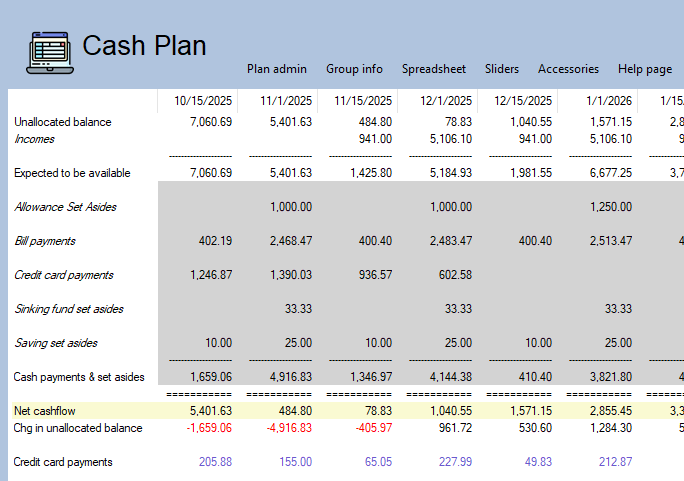Open the Plan admin menu

(277, 69)
